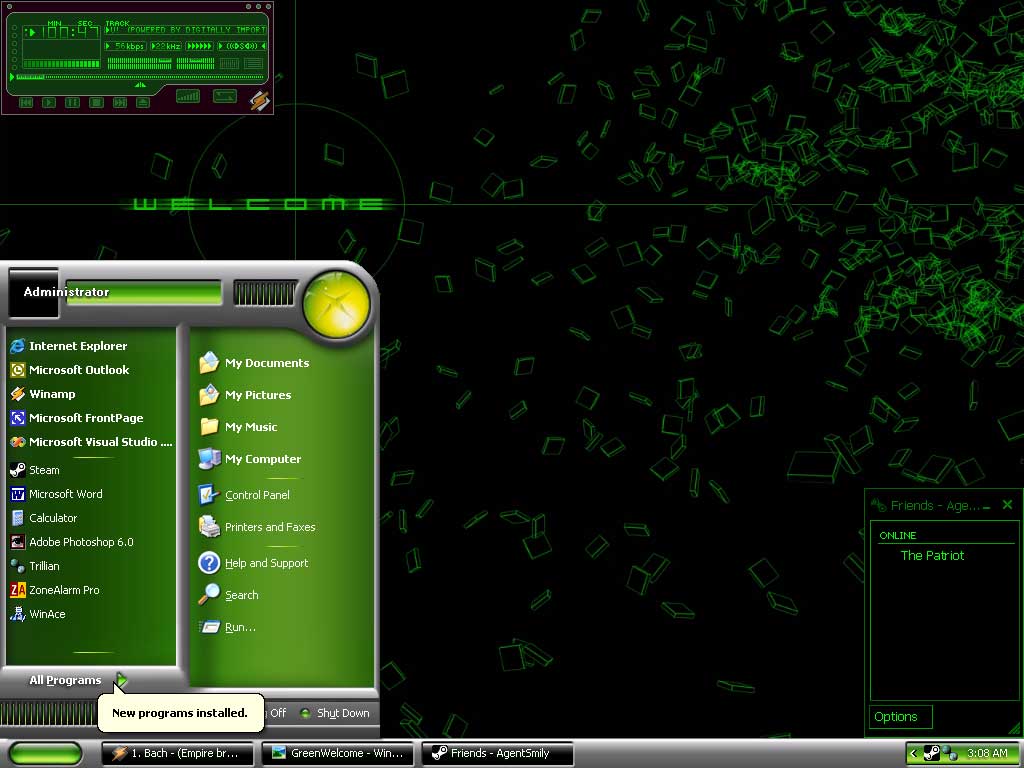Image resolution: width=1024 pixels, height=768 pixels.
Task: Click the Steam icon in system tray
Action: point(931,753)
